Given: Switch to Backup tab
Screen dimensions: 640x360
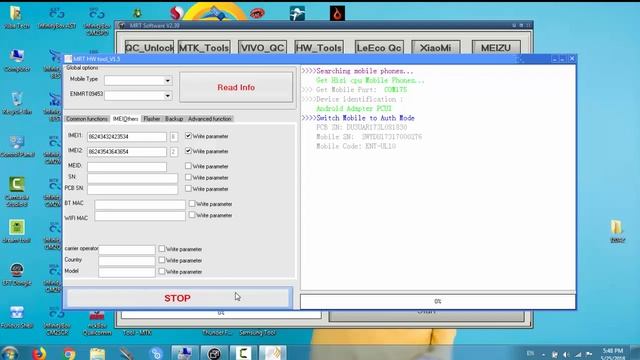Looking at the screenshot, I should (174, 119).
